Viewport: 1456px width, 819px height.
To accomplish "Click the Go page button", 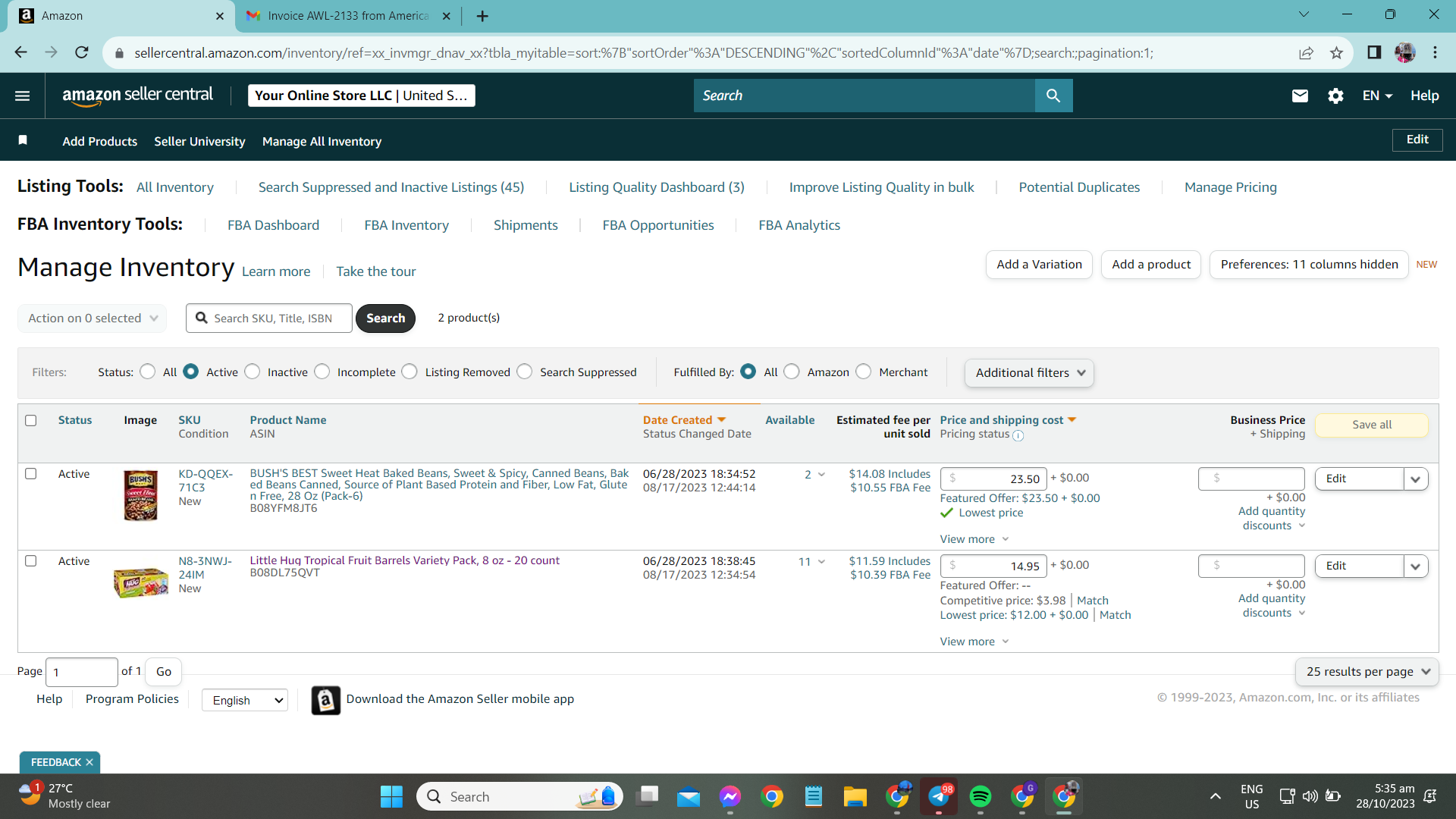I will 164,672.
